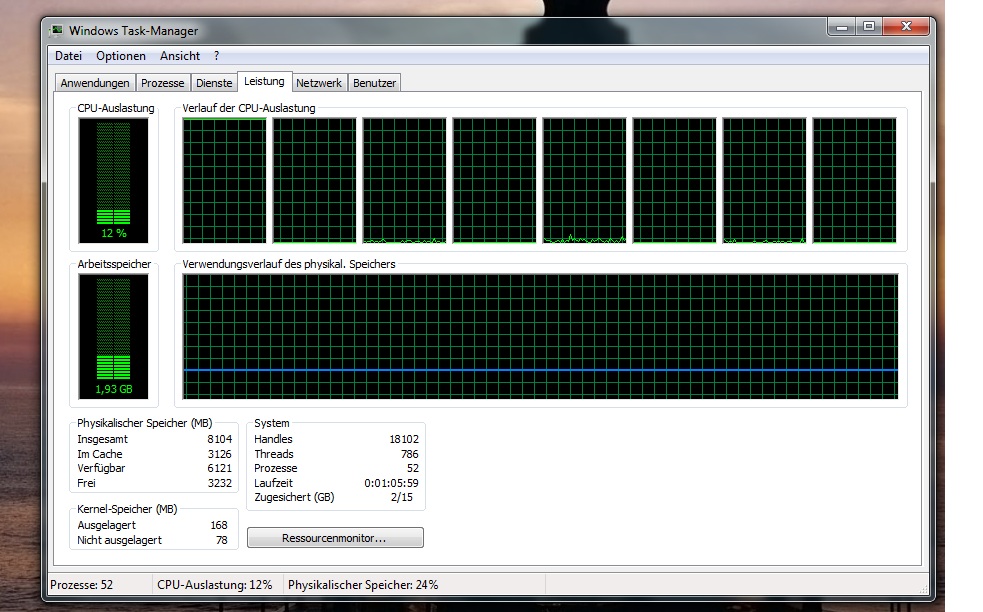Click the Kernel-Speicher (MB) group label
The height and width of the screenshot is (612, 983).
tap(127, 509)
